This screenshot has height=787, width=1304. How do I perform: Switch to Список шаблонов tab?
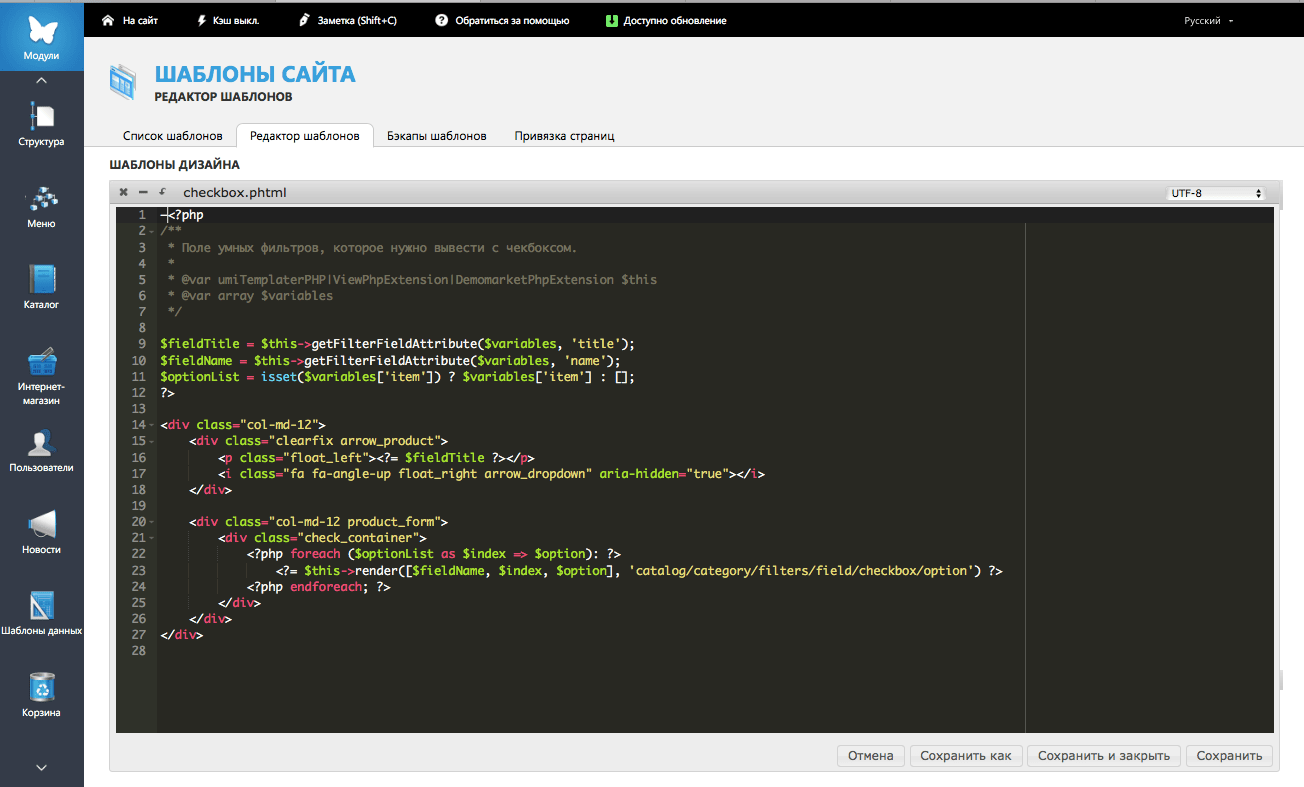pyautogui.click(x=173, y=136)
